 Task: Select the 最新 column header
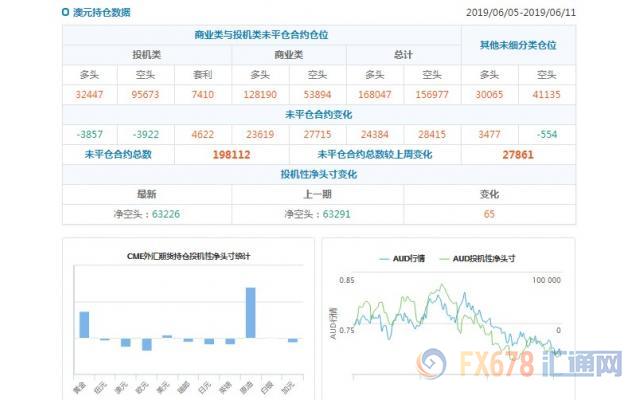coord(147,194)
